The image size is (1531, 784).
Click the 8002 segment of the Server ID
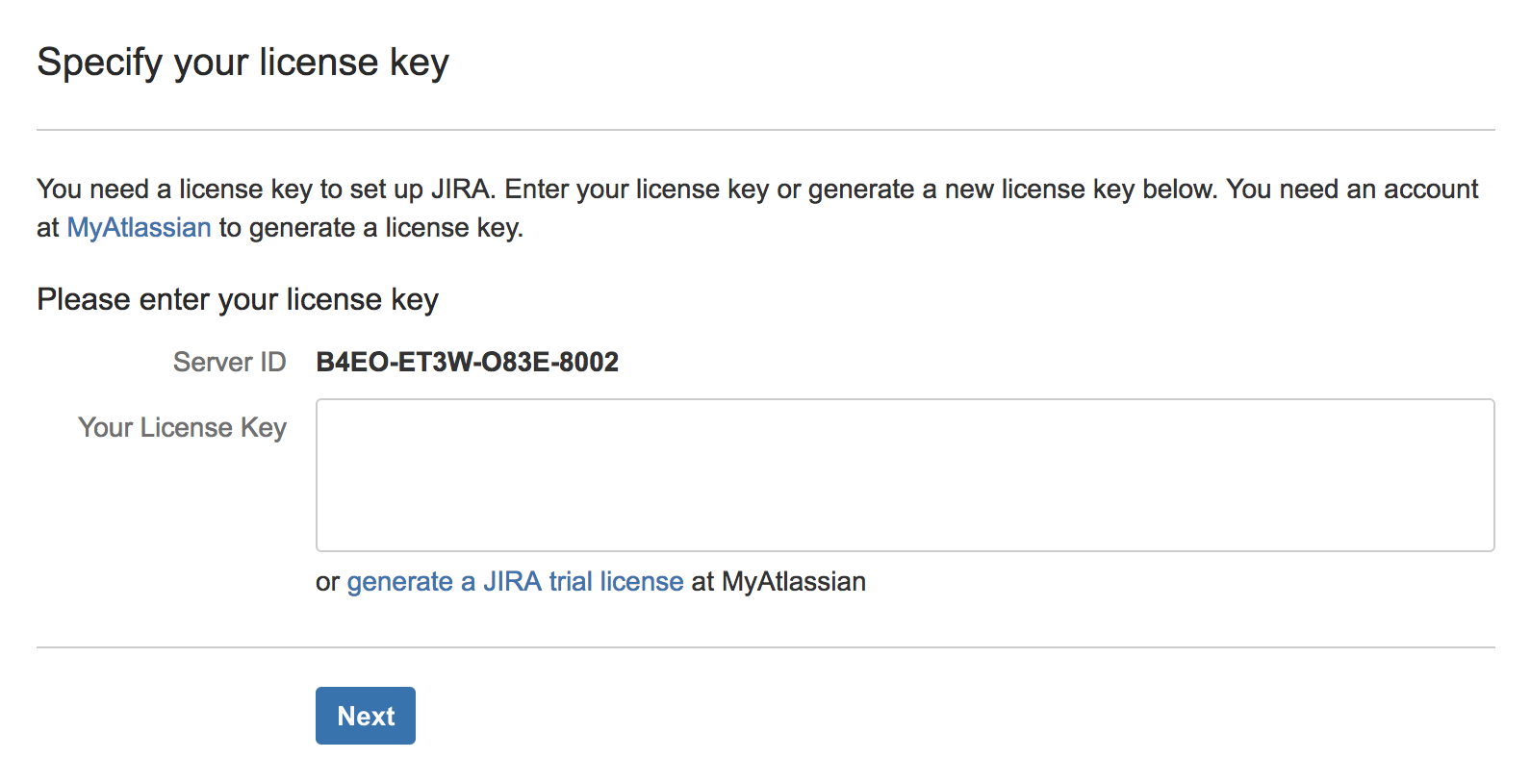click(589, 362)
